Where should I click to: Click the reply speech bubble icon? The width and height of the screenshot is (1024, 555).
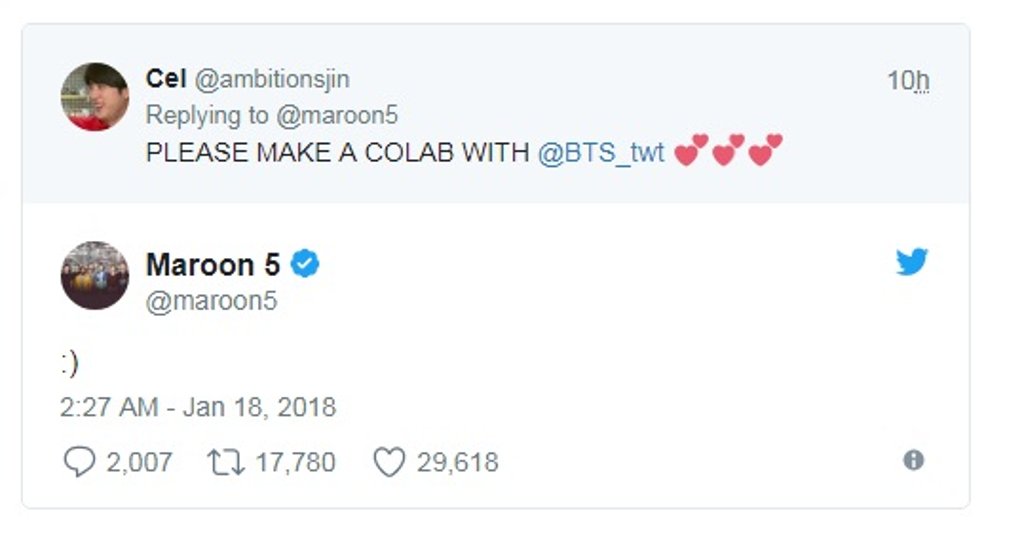pos(77,462)
